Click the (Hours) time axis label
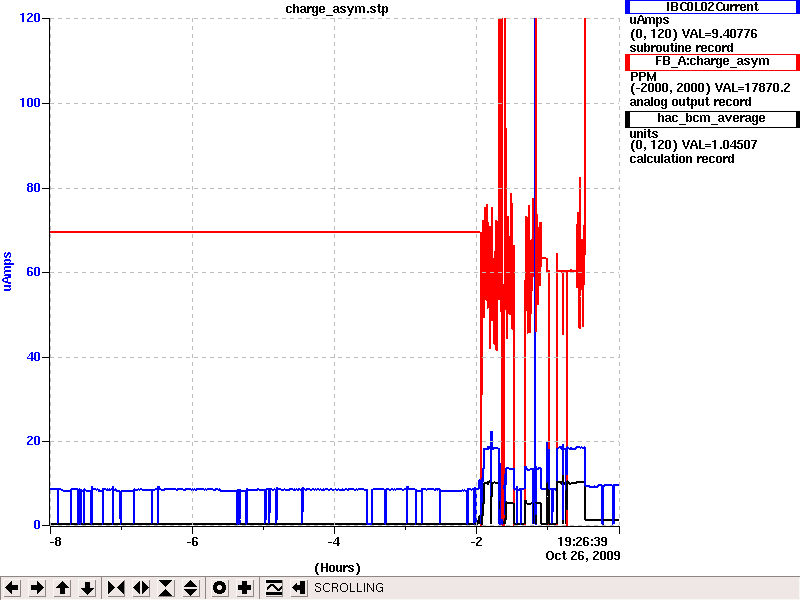The width and height of the screenshot is (800, 600). tap(337, 568)
